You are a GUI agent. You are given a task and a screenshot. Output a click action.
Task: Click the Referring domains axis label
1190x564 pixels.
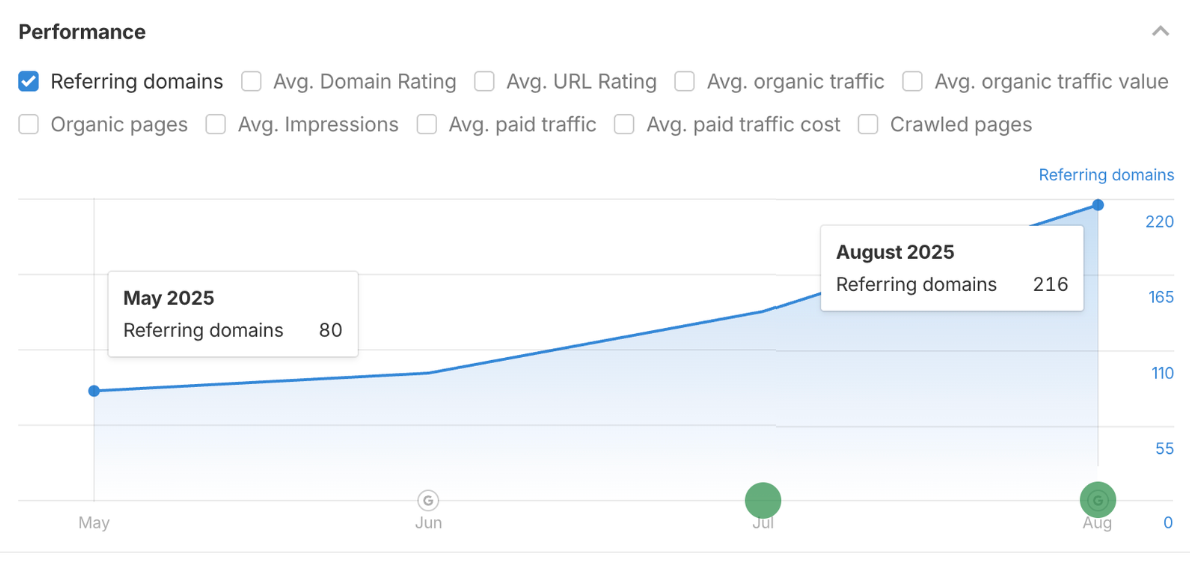[x=1106, y=175]
